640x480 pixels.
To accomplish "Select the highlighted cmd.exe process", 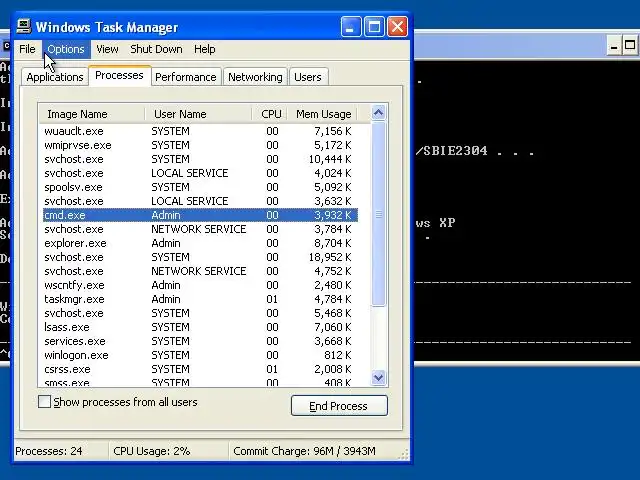I will coord(200,215).
